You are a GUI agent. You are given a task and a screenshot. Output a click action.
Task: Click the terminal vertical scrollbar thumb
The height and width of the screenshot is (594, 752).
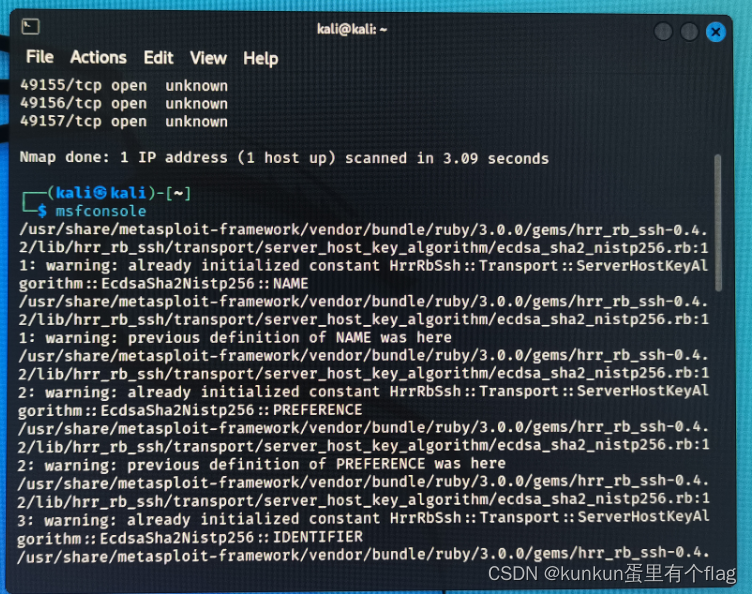tap(718, 222)
